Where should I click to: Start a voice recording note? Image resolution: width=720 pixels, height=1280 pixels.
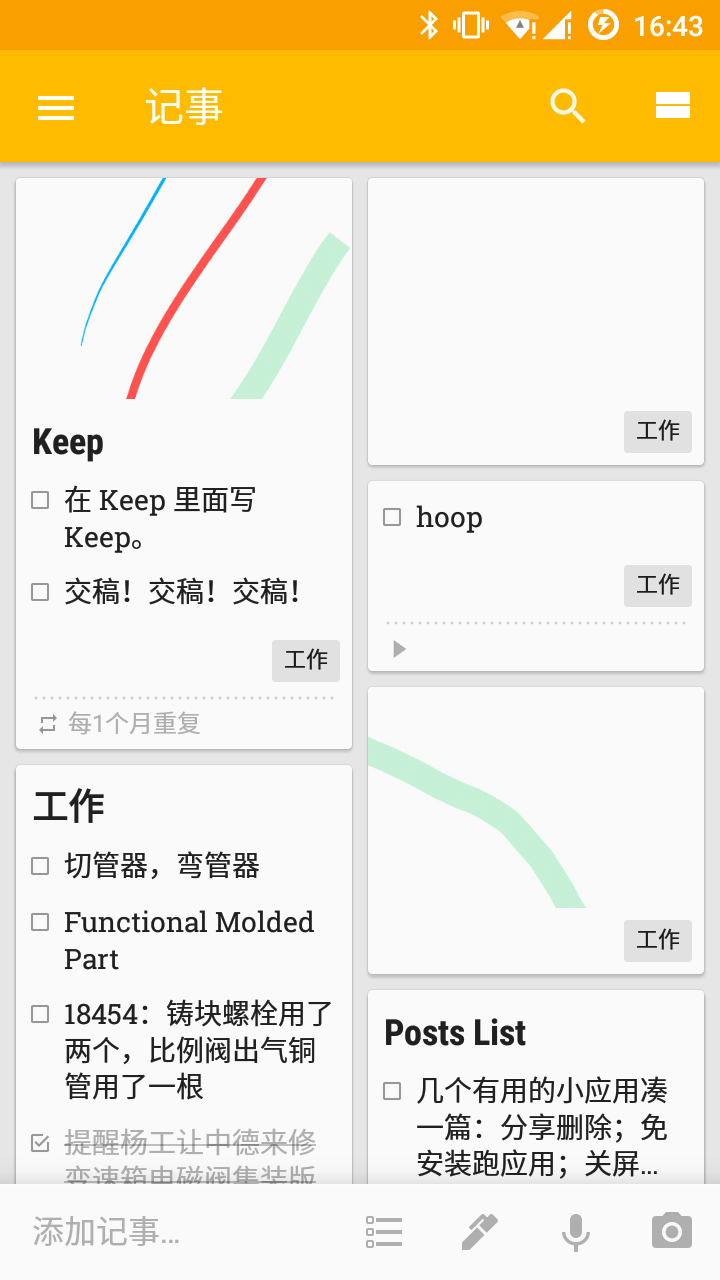tap(575, 1232)
